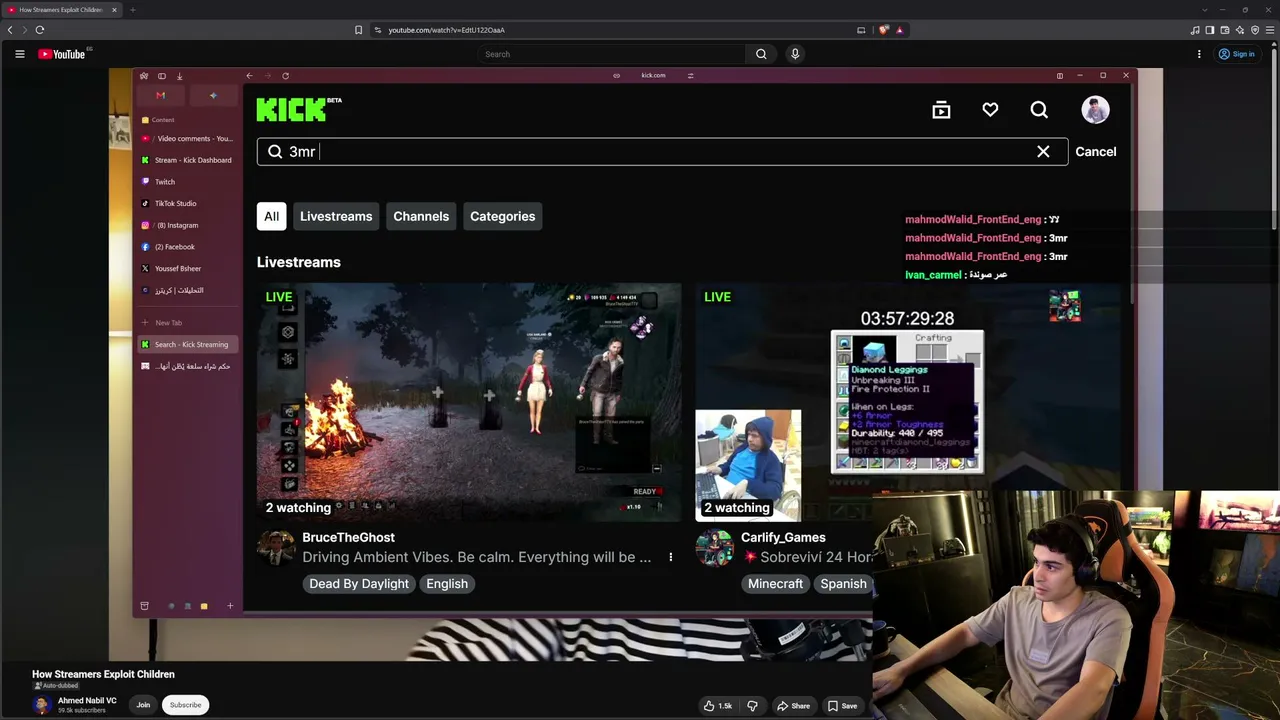Clear the Kick search field
This screenshot has width=1280, height=720.
pos(1043,152)
